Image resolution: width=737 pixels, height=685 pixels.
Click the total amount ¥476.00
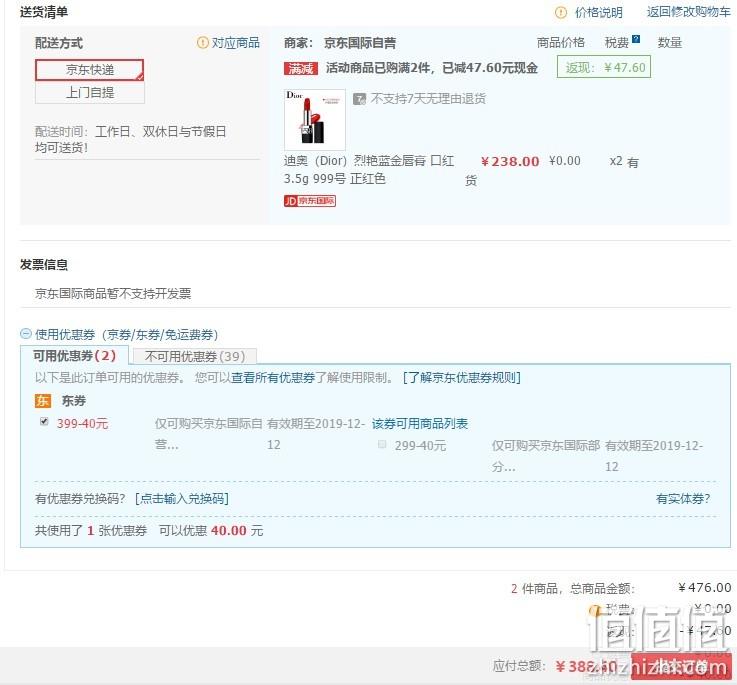pos(705,588)
